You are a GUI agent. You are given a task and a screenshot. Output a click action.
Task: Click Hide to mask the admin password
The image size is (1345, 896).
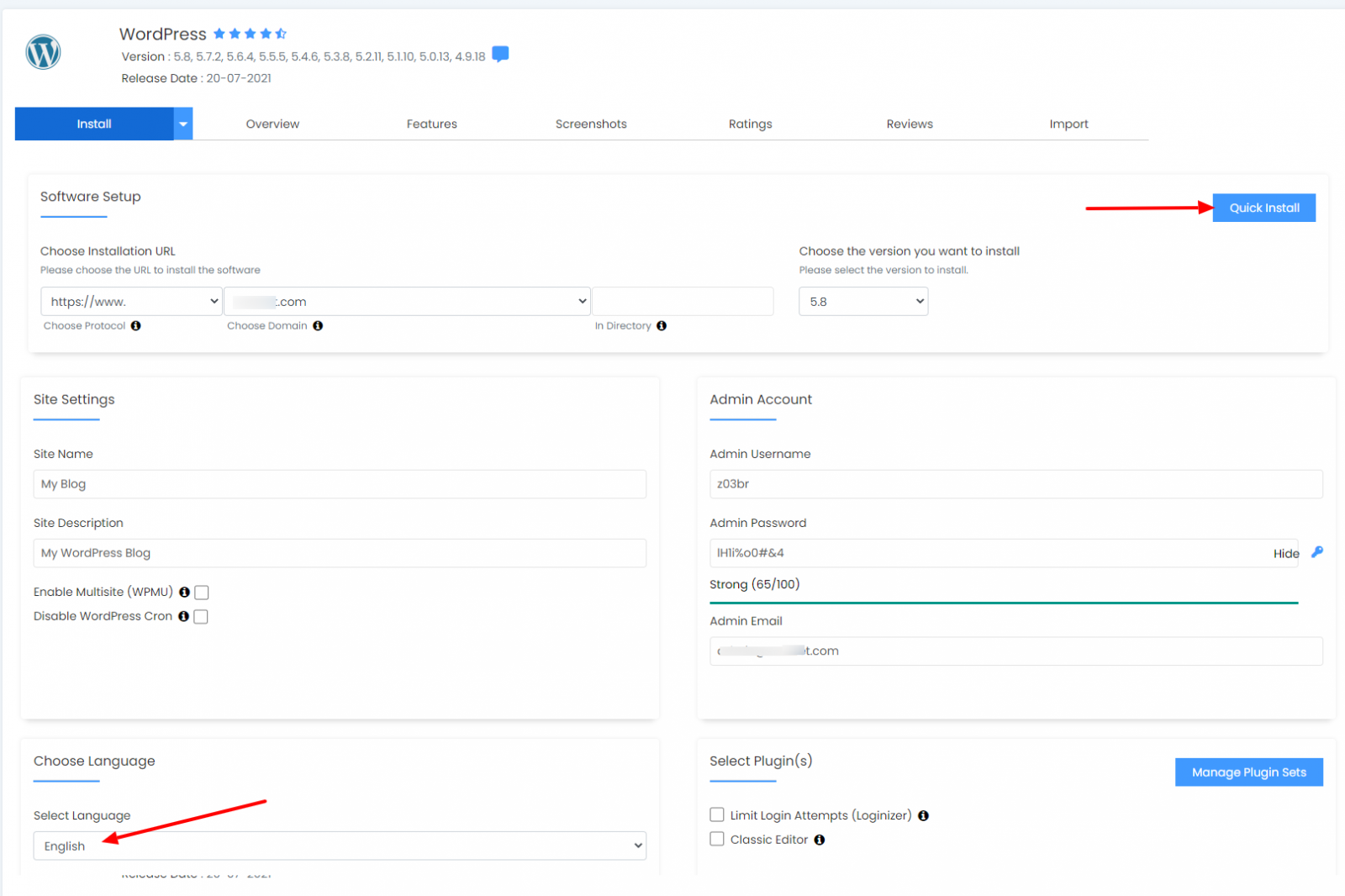pos(1286,553)
